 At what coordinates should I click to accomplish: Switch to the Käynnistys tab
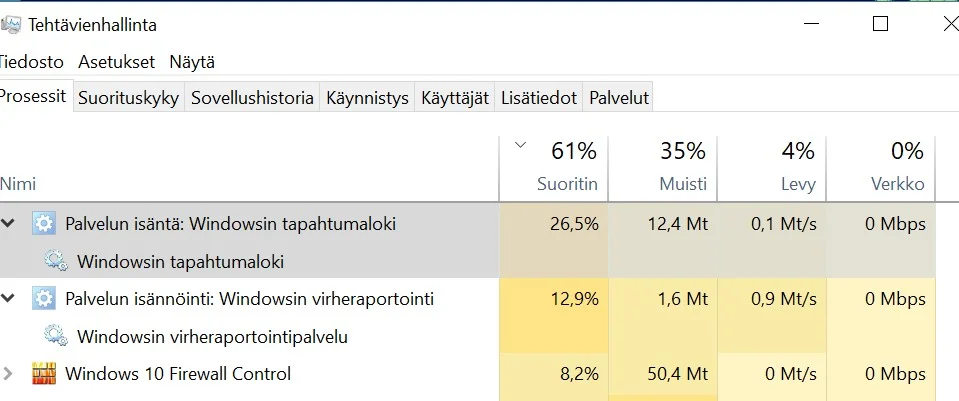pyautogui.click(x=367, y=98)
